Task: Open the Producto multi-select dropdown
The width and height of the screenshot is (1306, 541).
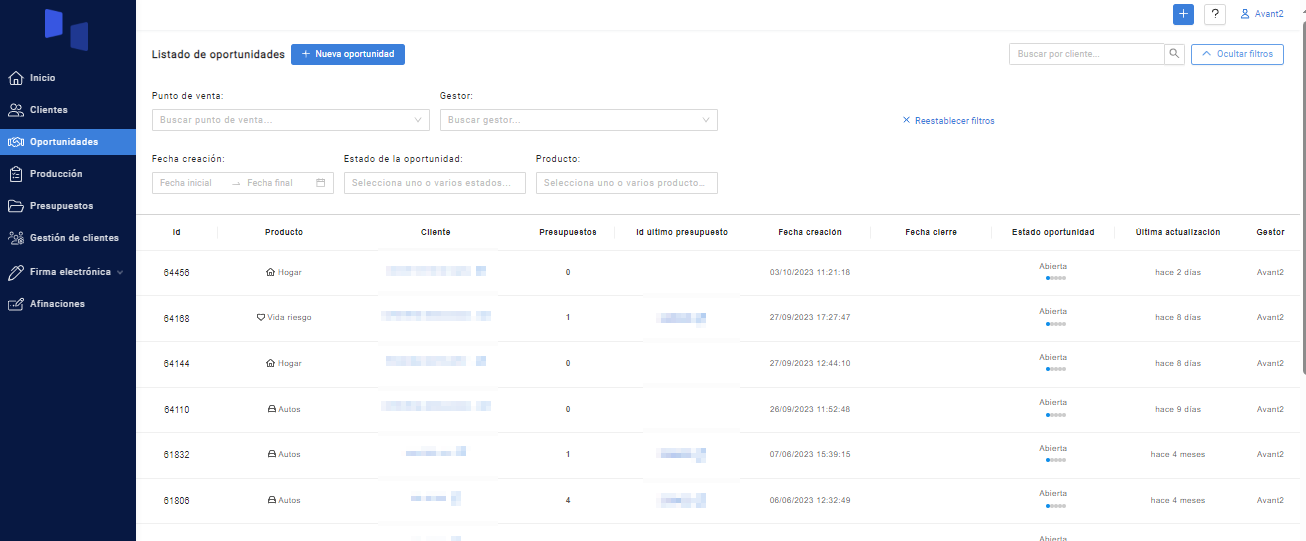Action: [x=627, y=183]
